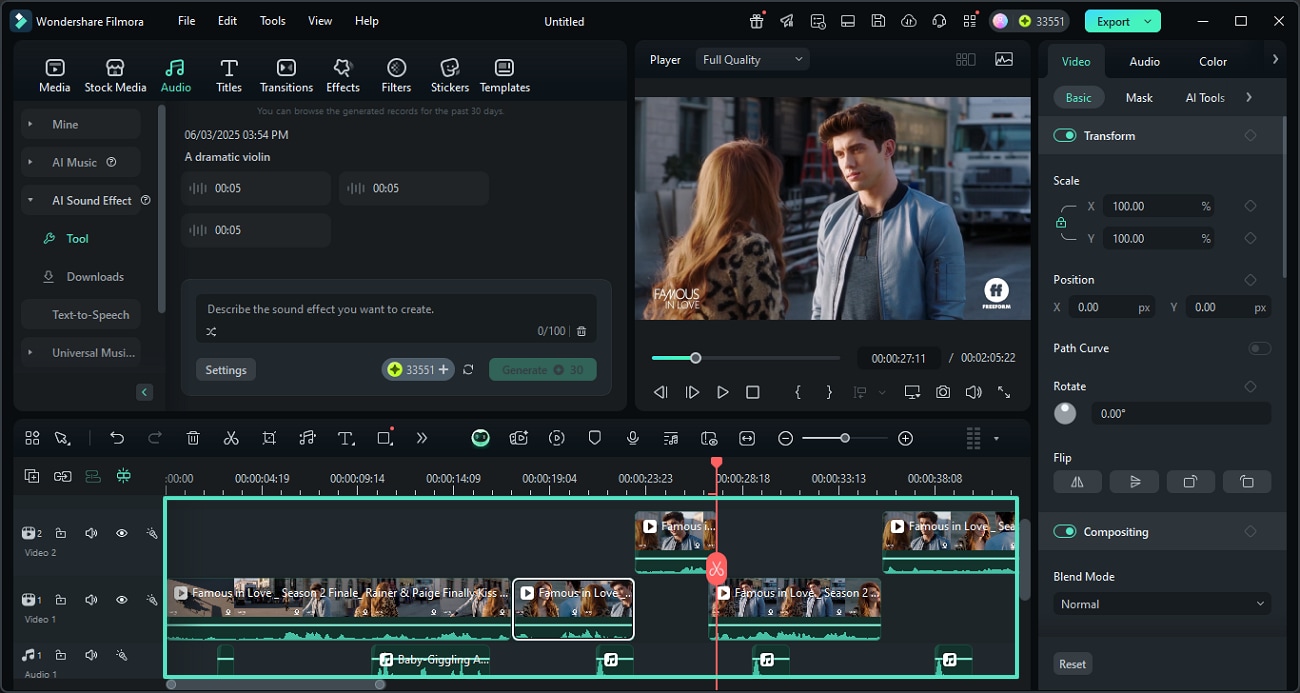1300x693 pixels.
Task: Select the Mask sub-tab
Action: coord(1139,97)
